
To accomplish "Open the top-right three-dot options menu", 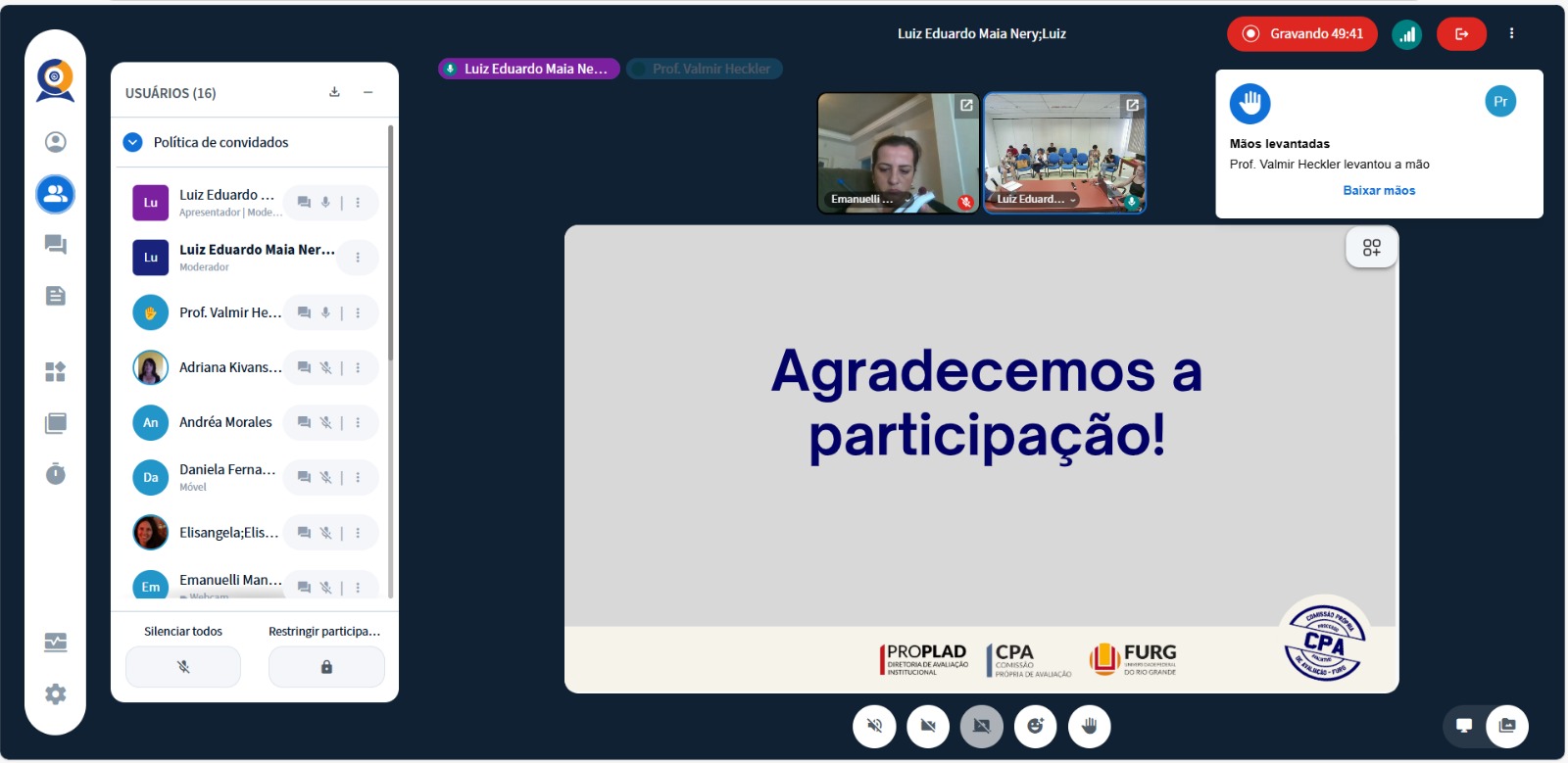I will (x=1511, y=34).
